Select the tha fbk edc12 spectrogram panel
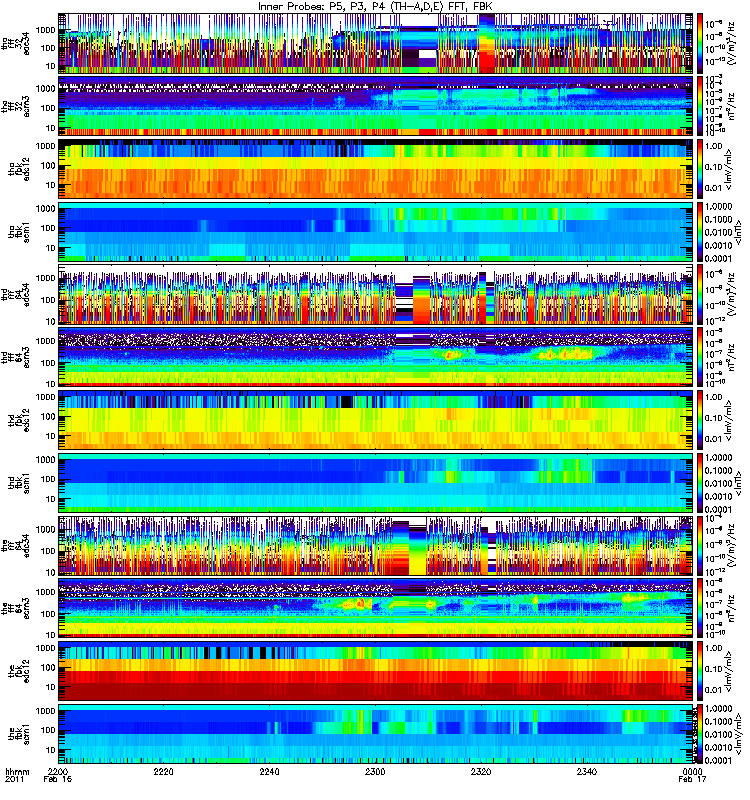Viewport: 750px width, 800px height. [376, 169]
